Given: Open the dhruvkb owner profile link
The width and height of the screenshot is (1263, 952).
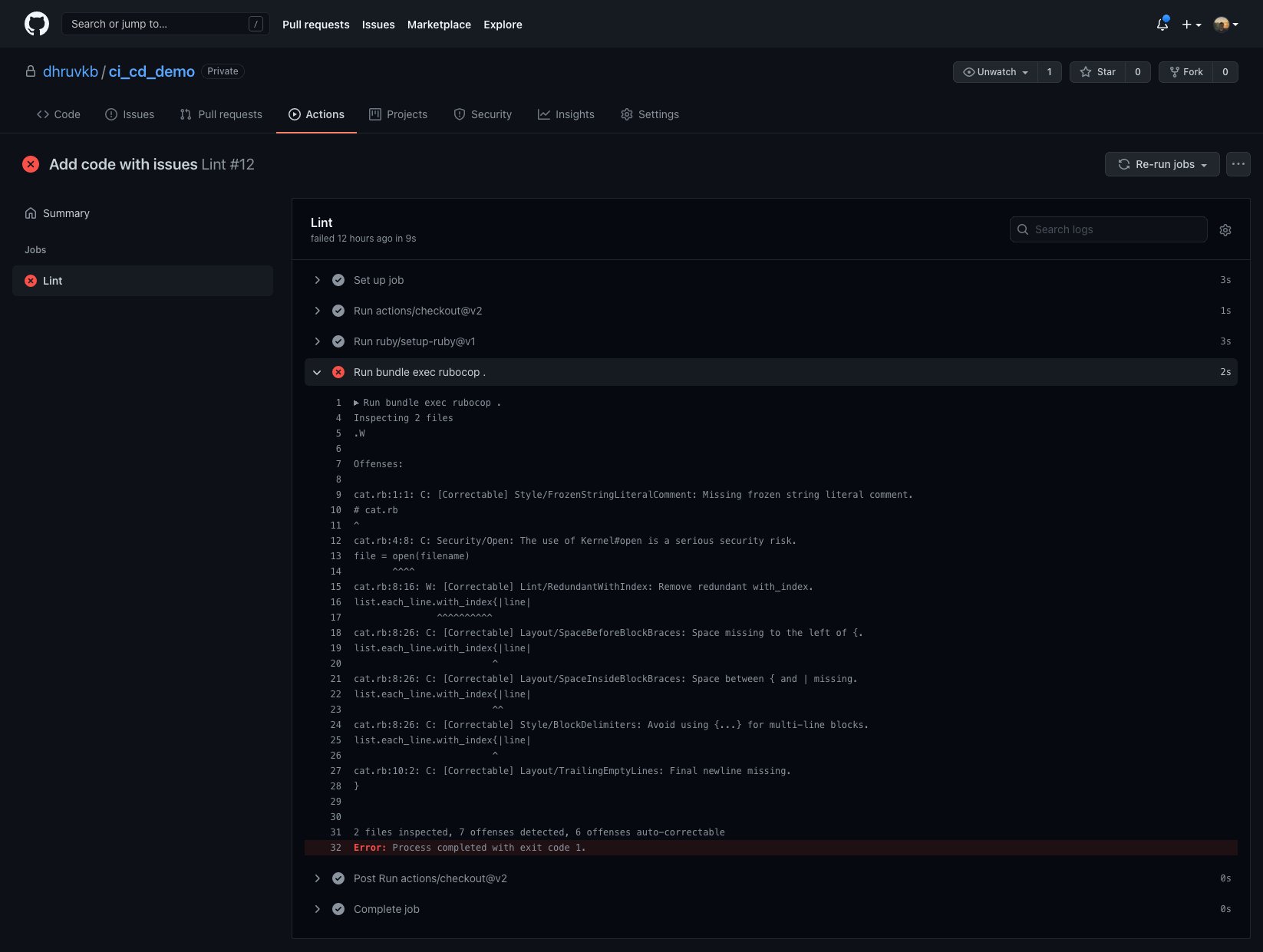Looking at the screenshot, I should [70, 71].
